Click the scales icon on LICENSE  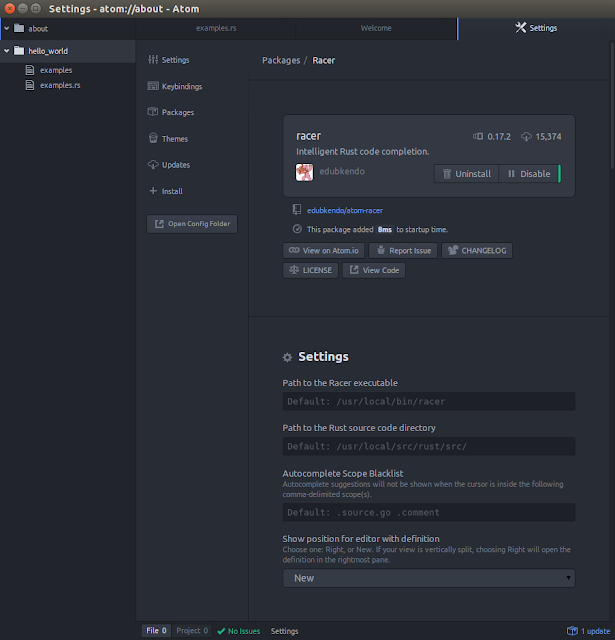coord(294,270)
